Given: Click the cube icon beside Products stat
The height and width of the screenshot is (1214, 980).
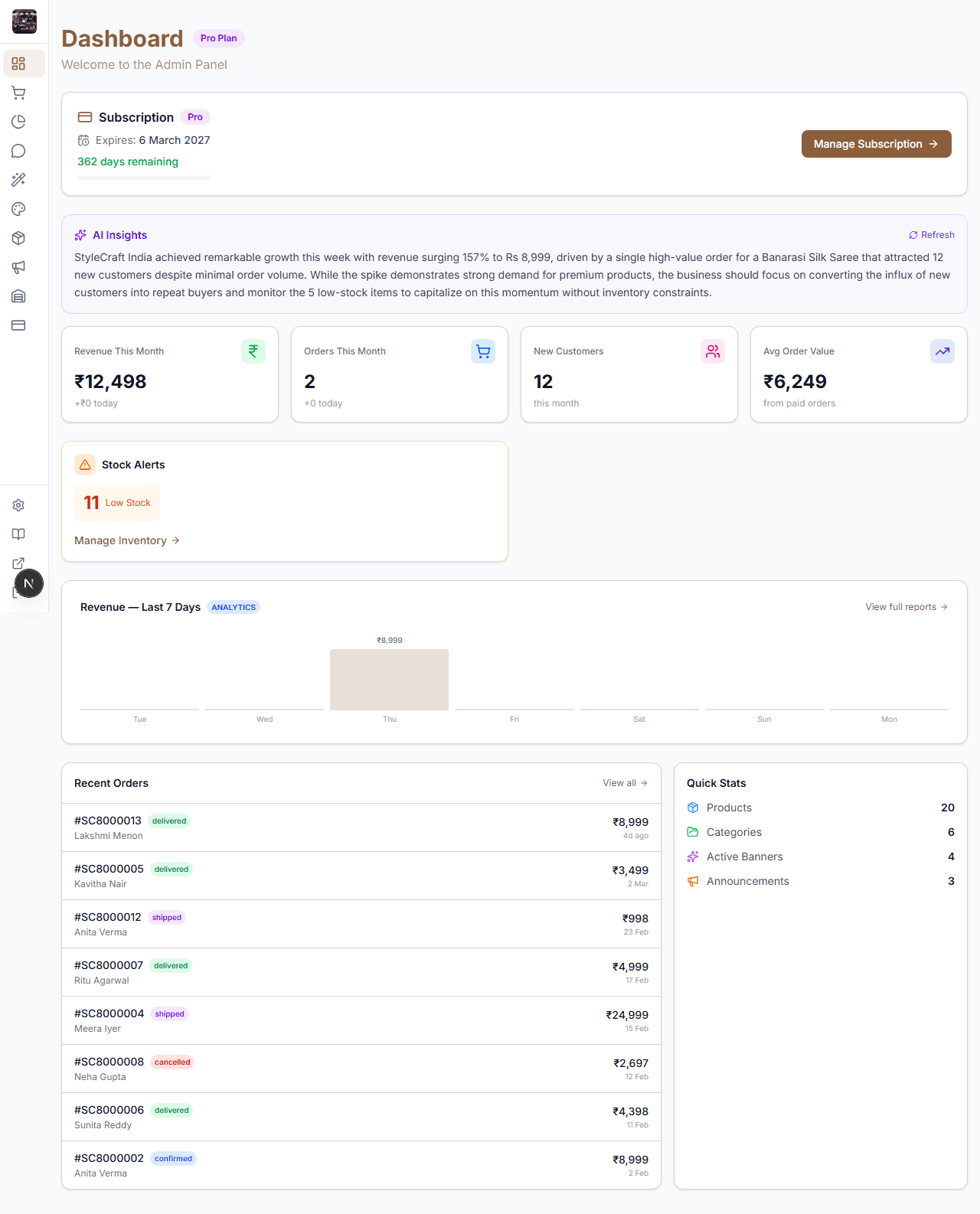Looking at the screenshot, I should click(693, 808).
